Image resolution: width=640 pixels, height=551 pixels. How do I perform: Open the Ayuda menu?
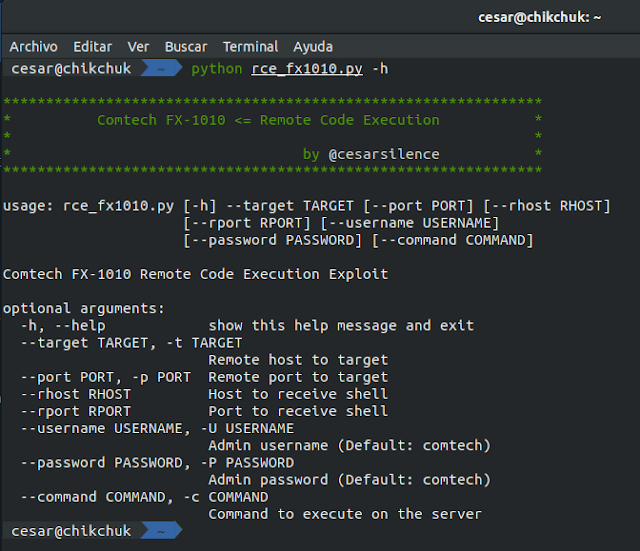point(313,47)
